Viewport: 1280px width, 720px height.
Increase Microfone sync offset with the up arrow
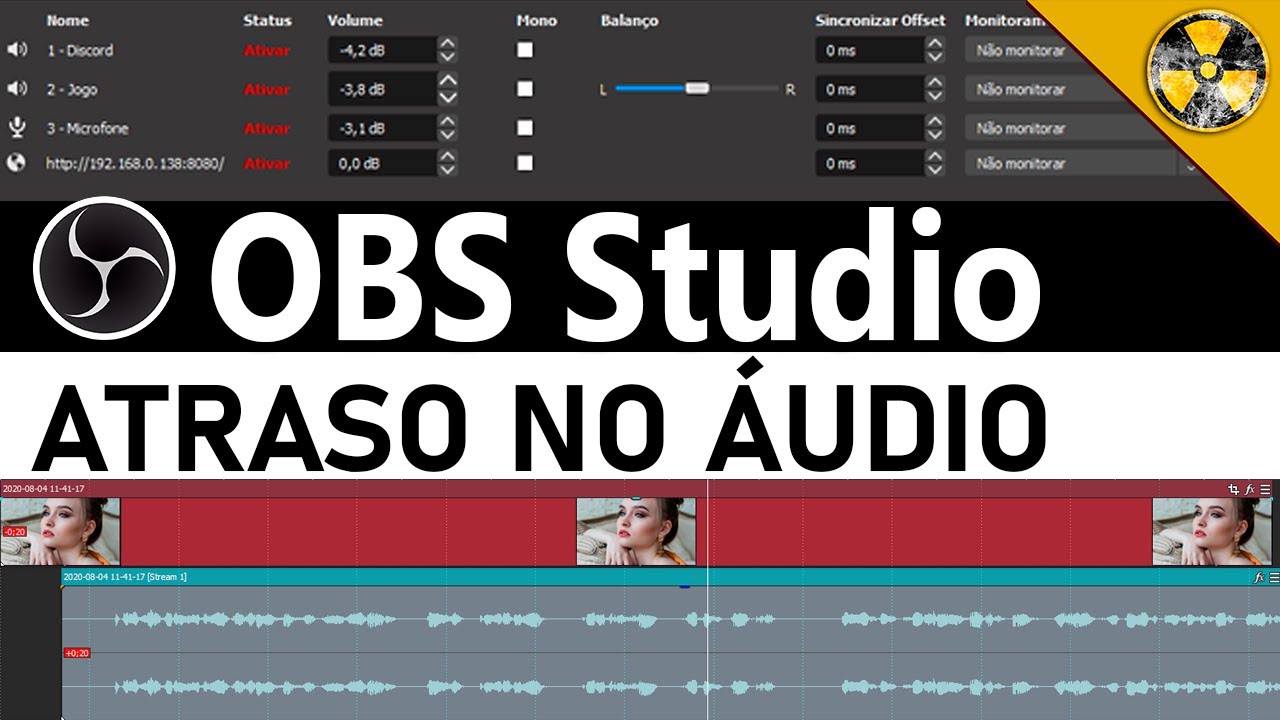pyautogui.click(x=935, y=121)
